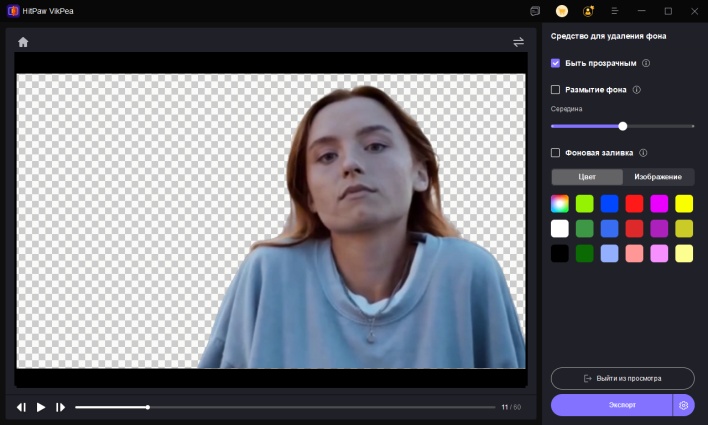Viewport: 708px width, 425px height.
Task: Click the swap arrows icon above the preview
Action: click(518, 42)
